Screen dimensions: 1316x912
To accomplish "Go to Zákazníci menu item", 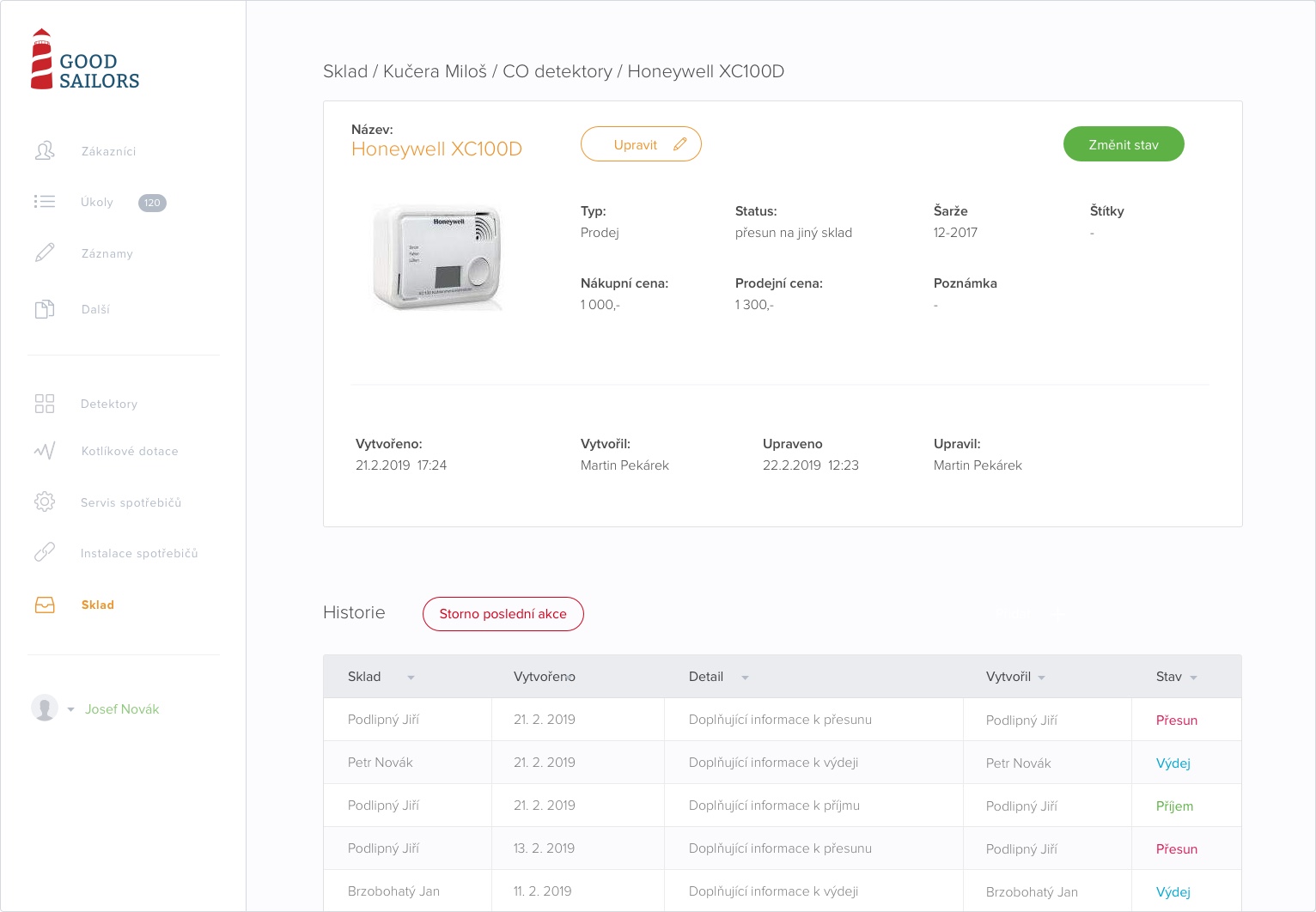I will coord(108,151).
